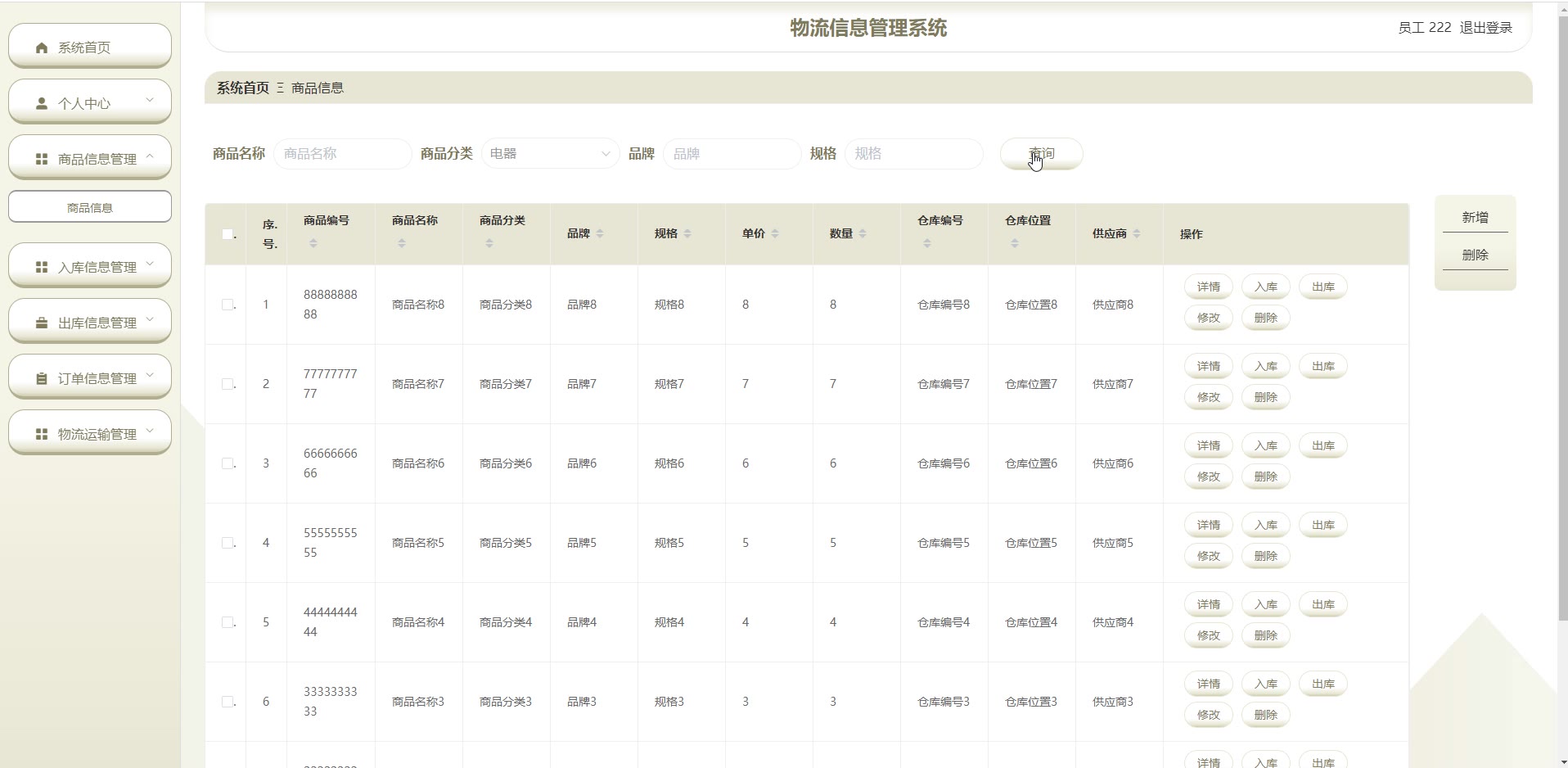Click the 查询 search button

pyautogui.click(x=1041, y=154)
